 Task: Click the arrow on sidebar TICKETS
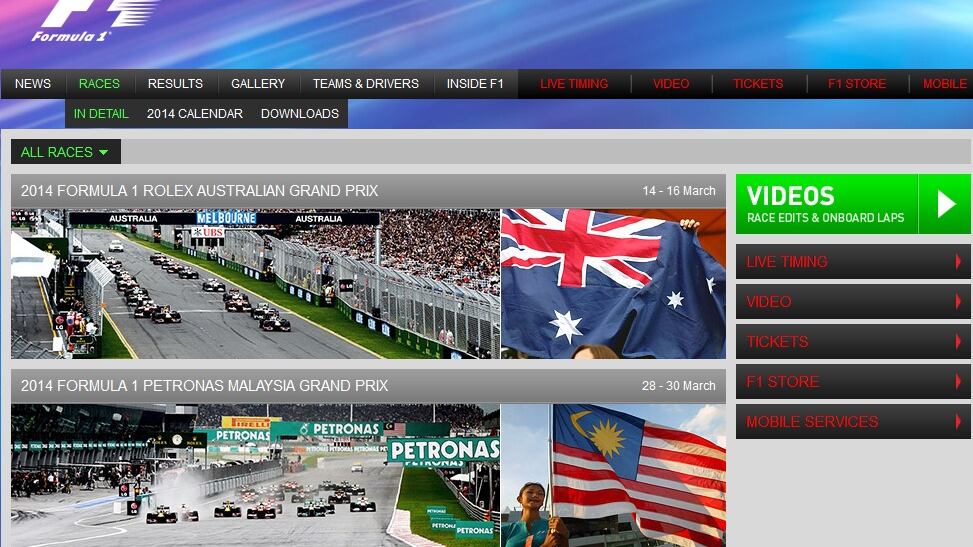point(958,341)
